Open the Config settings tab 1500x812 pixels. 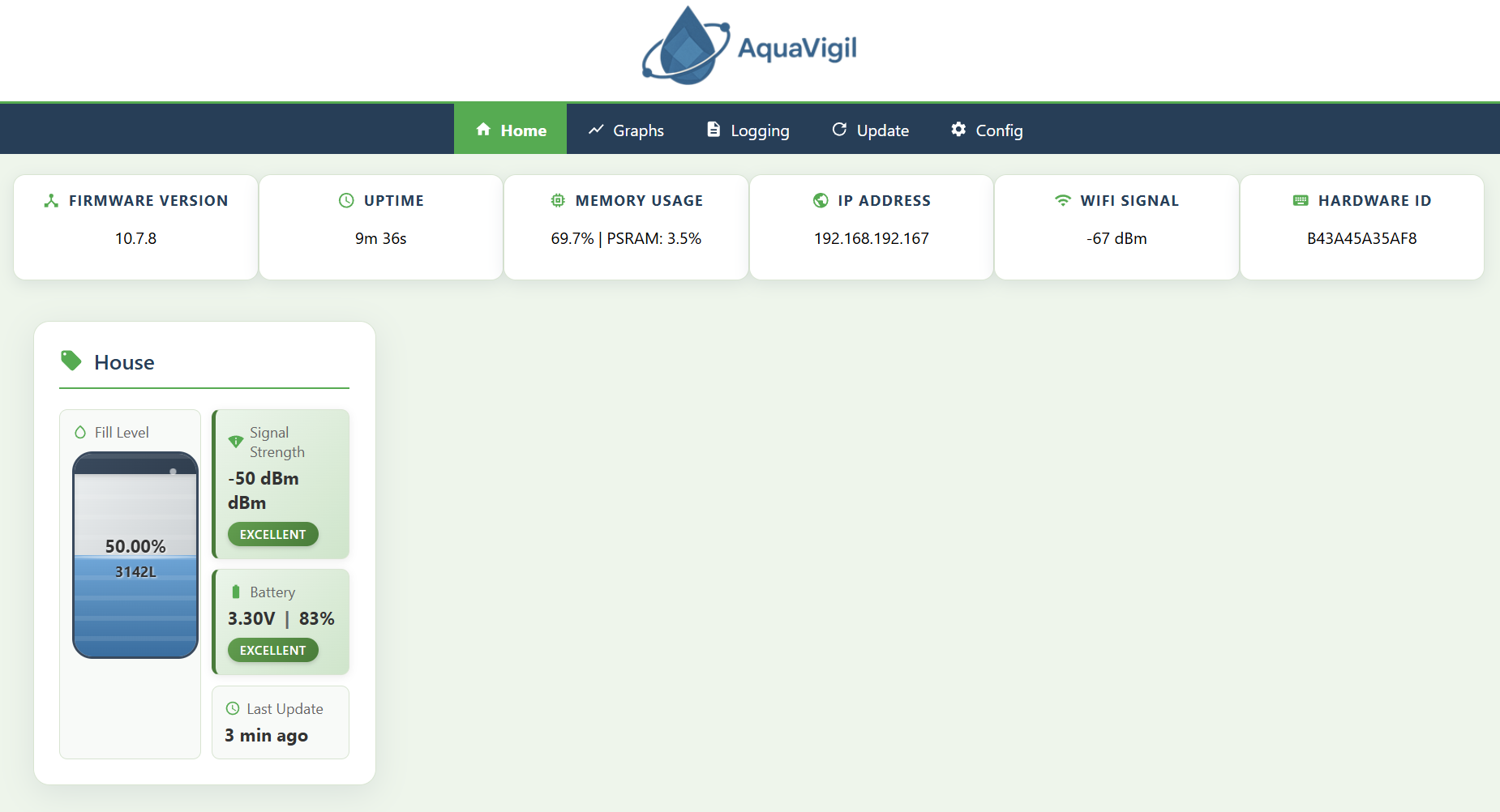[987, 130]
